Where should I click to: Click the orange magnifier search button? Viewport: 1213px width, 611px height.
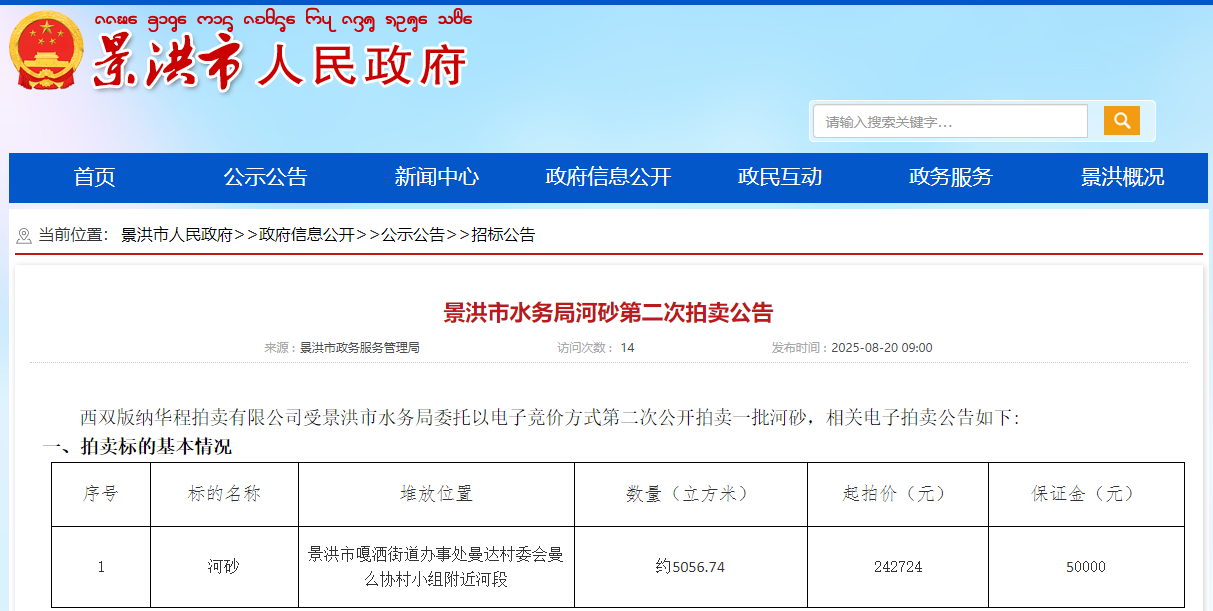(1121, 121)
